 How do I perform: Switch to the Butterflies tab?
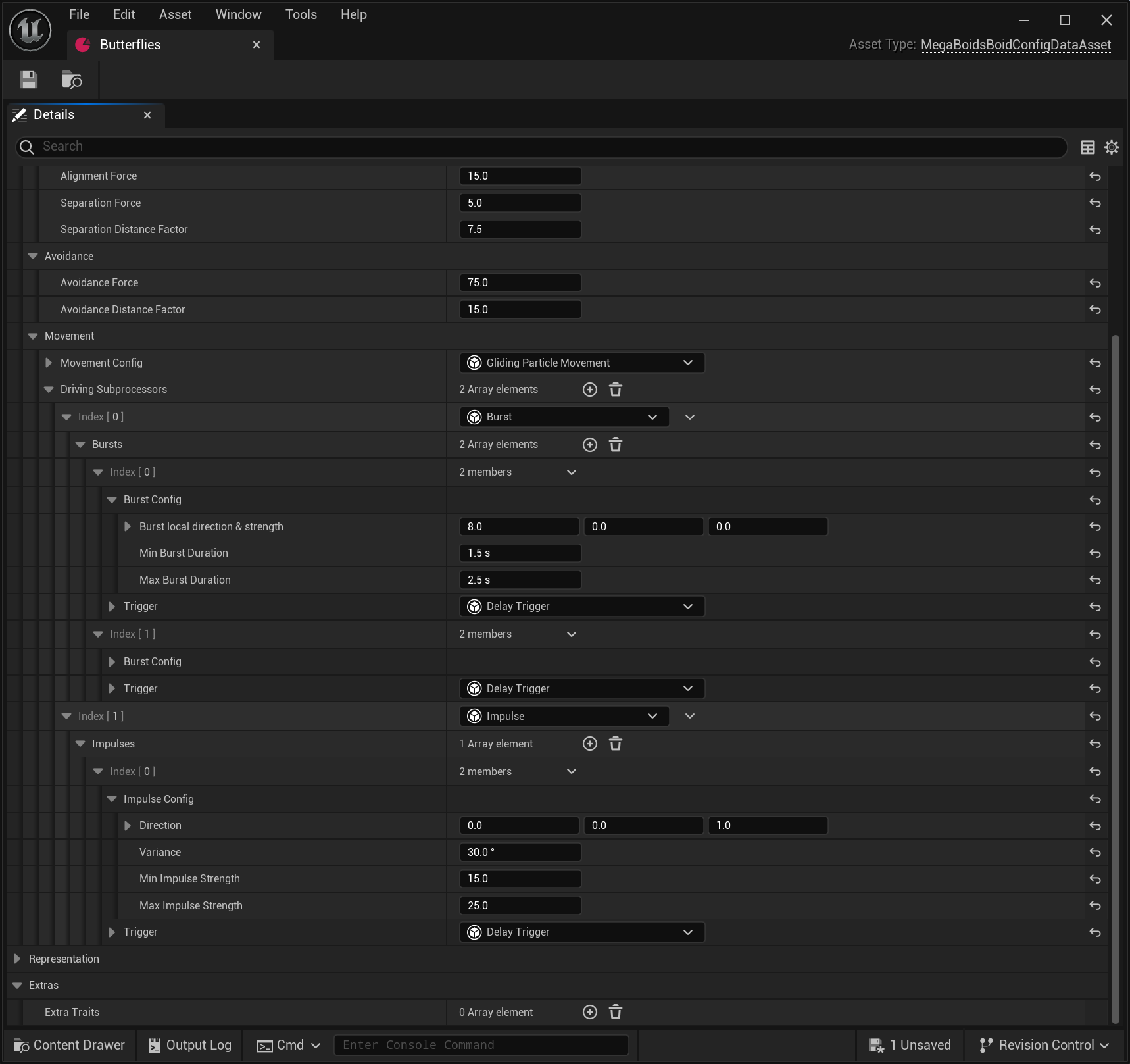[130, 45]
